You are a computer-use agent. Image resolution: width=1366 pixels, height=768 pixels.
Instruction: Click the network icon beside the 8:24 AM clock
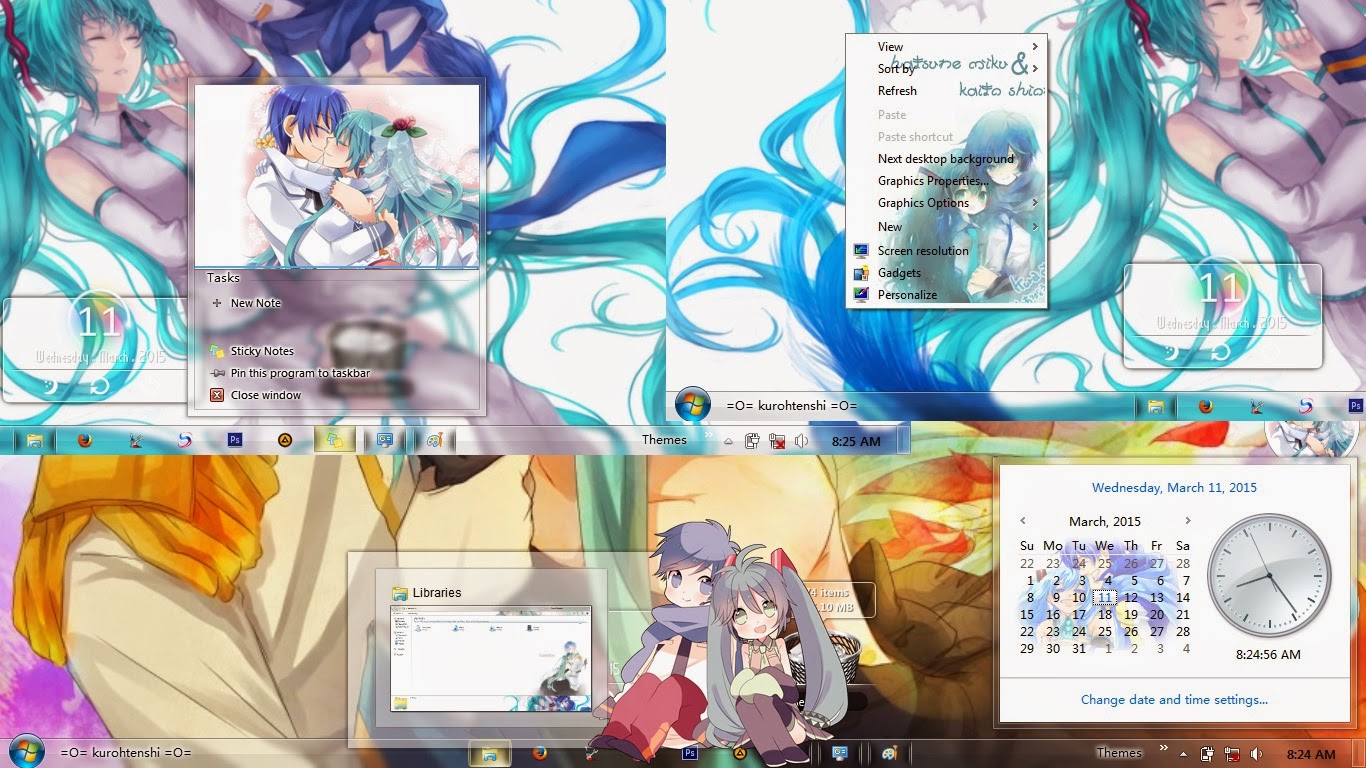(1232, 754)
